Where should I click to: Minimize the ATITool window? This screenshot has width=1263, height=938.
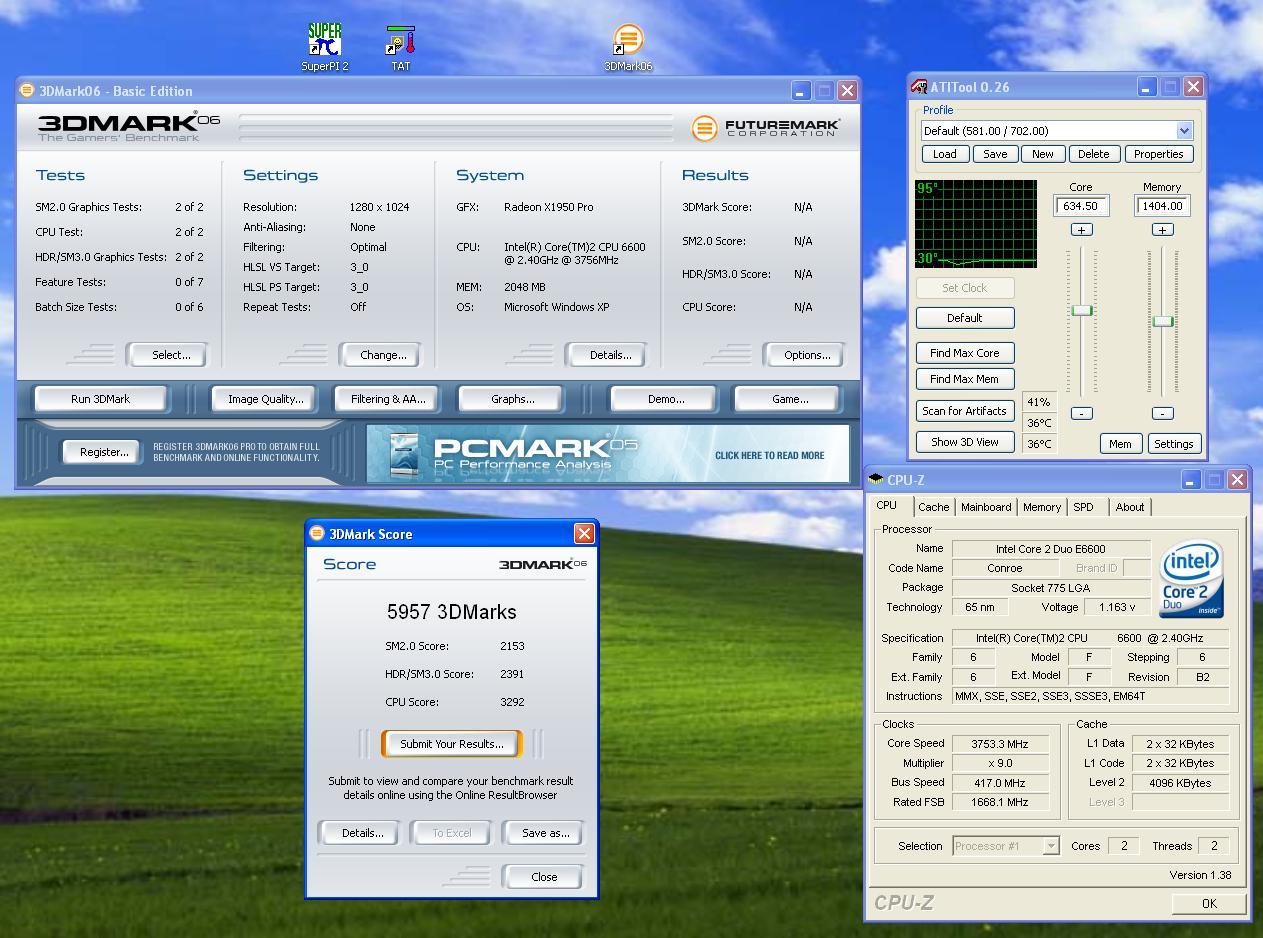point(1146,87)
